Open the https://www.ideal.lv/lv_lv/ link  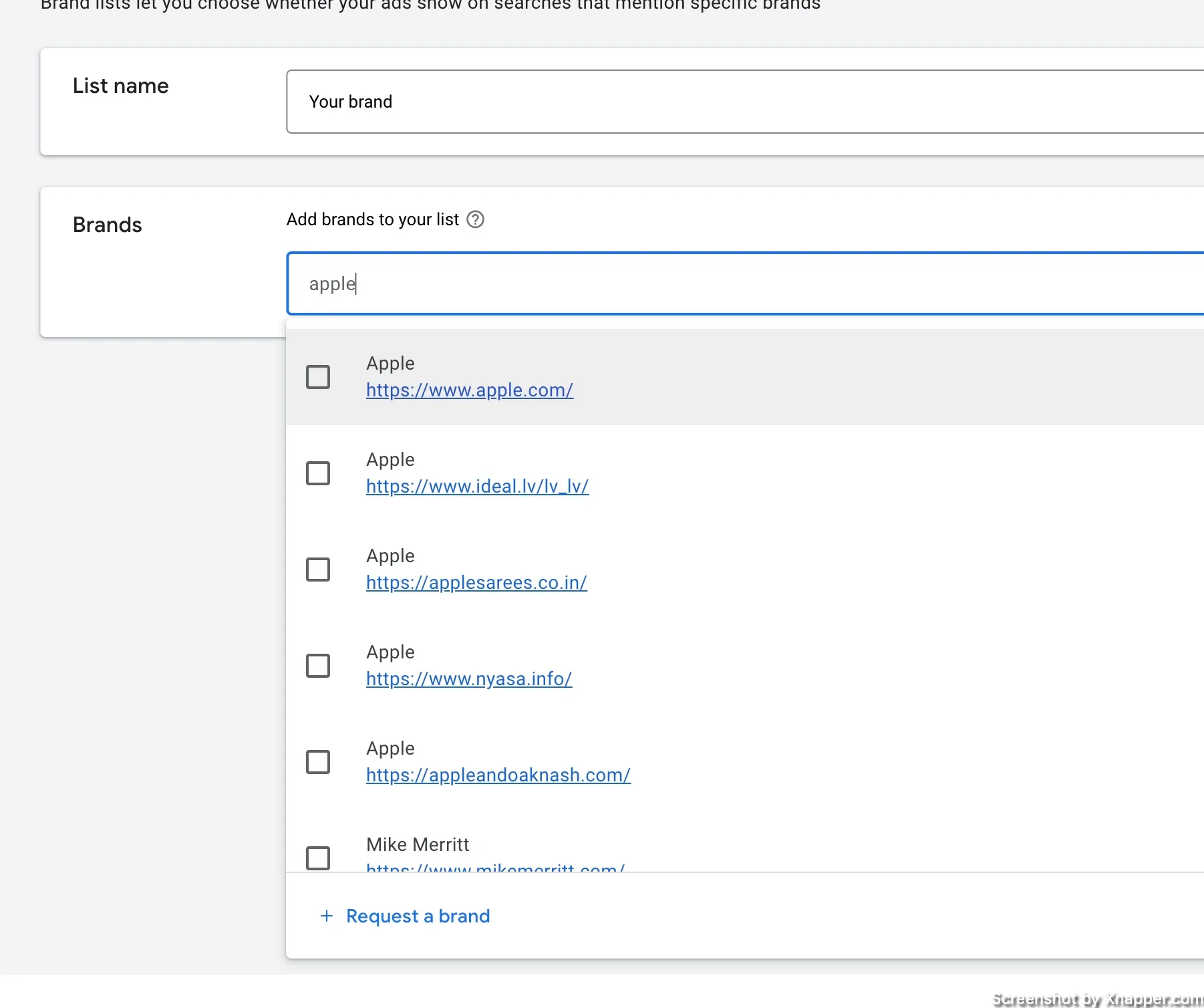tap(477, 487)
